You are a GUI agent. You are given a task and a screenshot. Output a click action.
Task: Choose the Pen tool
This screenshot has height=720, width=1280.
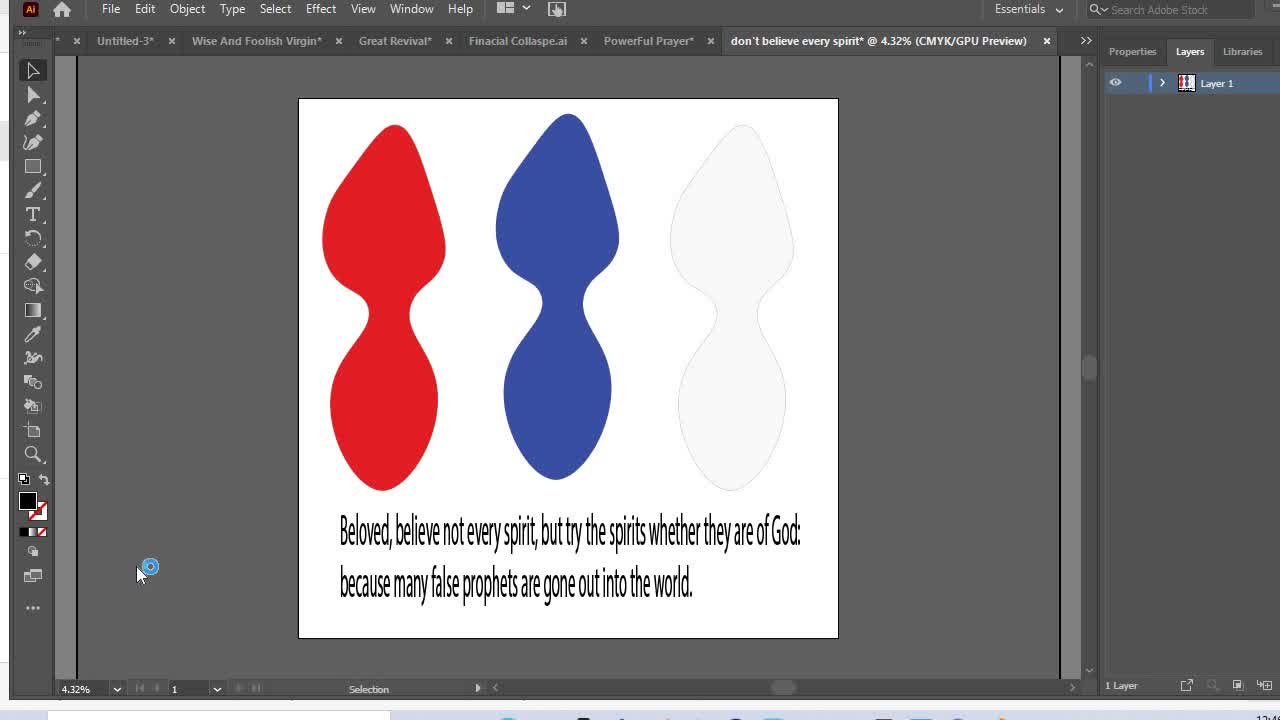33,118
